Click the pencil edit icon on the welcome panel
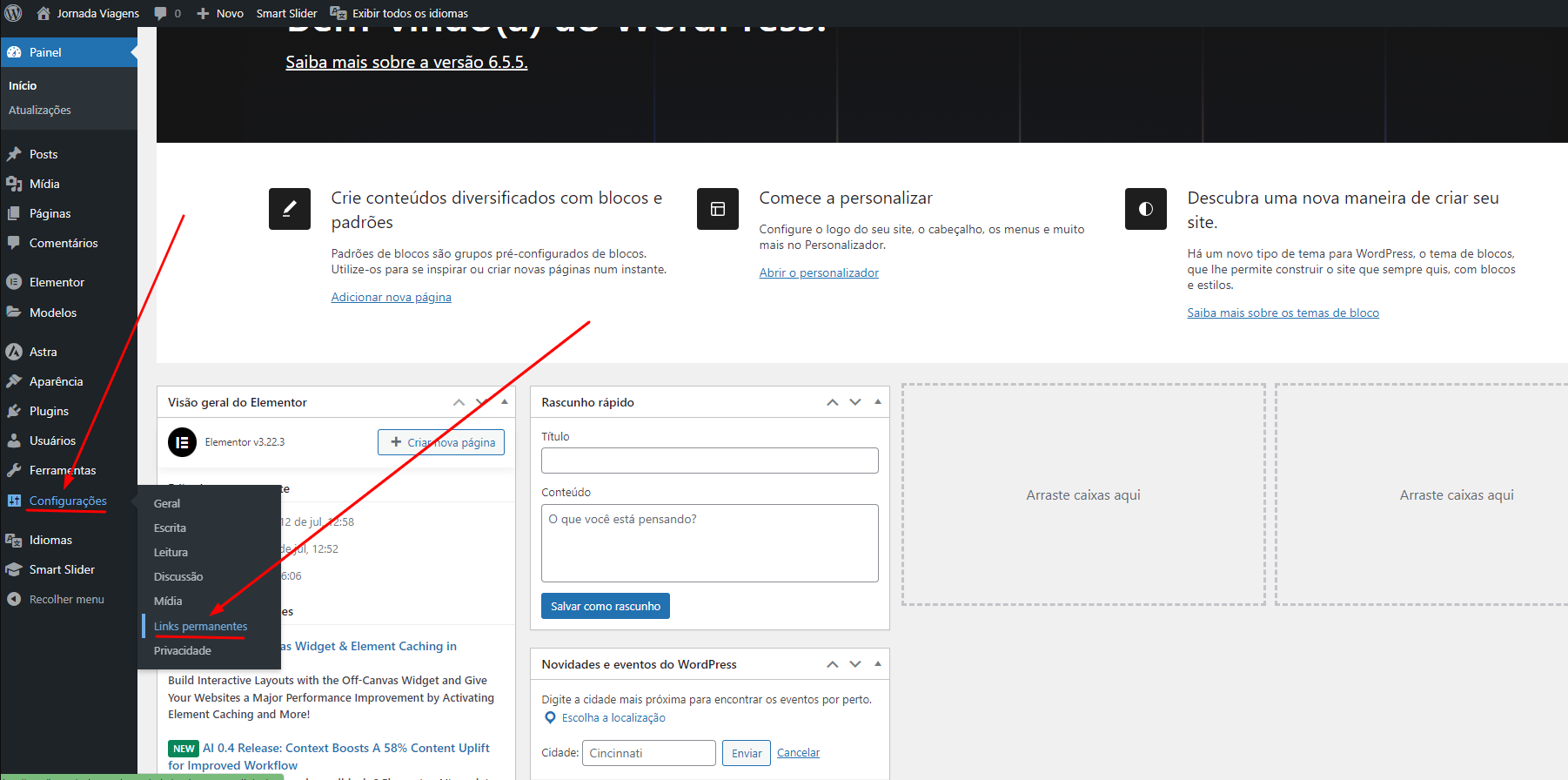Viewport: 1568px width, 780px height. 290,209
